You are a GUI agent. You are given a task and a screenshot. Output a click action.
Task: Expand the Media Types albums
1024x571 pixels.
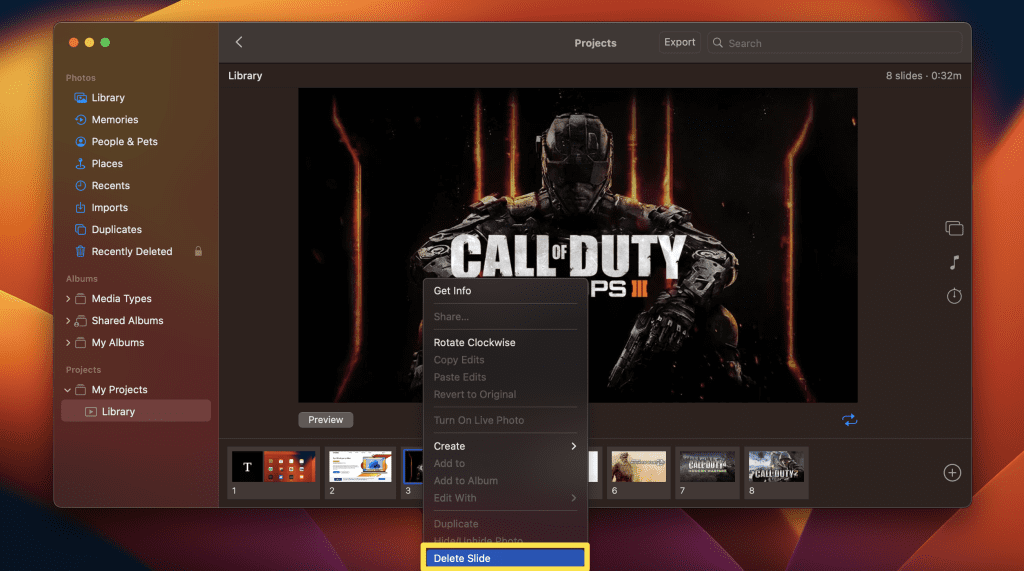[x=68, y=299]
